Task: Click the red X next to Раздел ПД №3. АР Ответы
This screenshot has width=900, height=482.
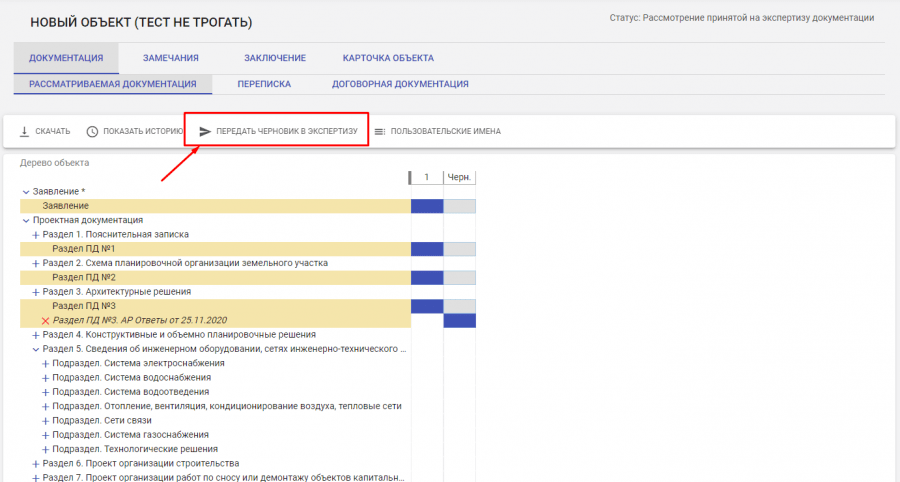Action: pos(45,320)
